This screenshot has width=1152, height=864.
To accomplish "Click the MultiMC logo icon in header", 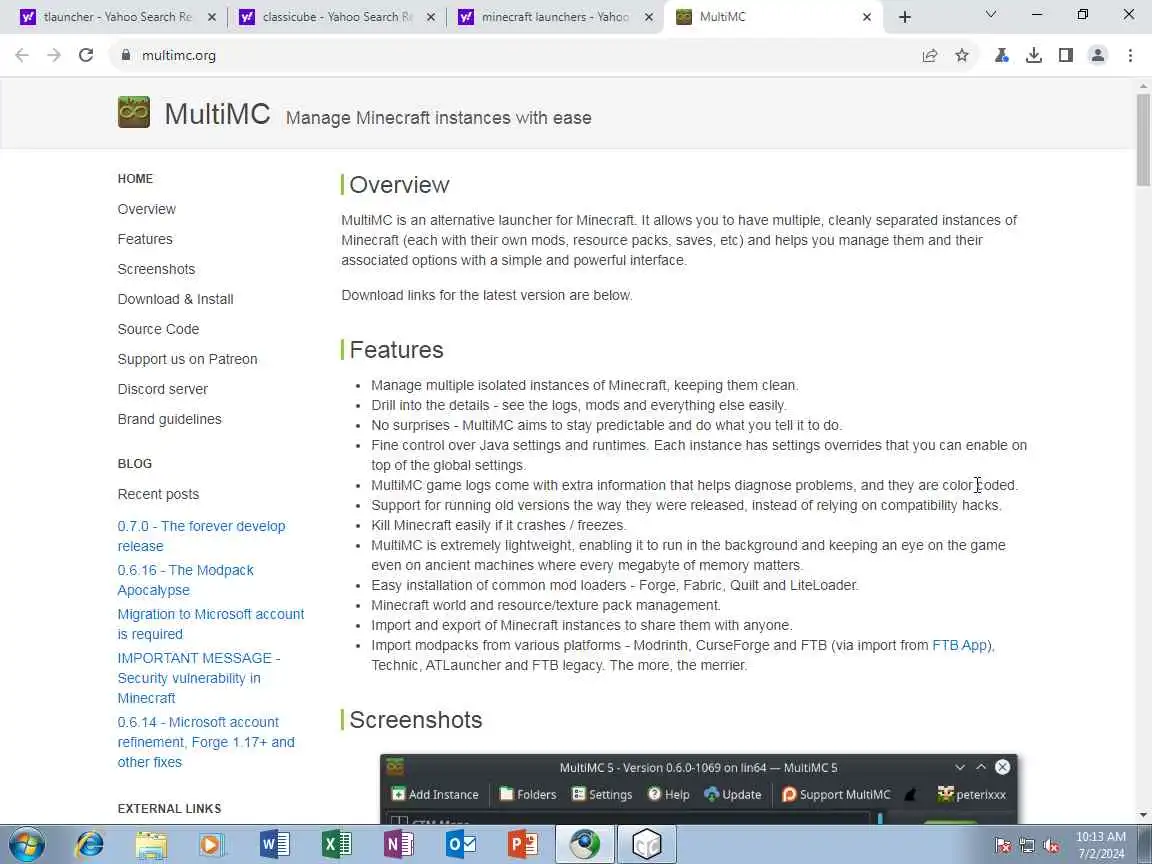I will pyautogui.click(x=134, y=112).
